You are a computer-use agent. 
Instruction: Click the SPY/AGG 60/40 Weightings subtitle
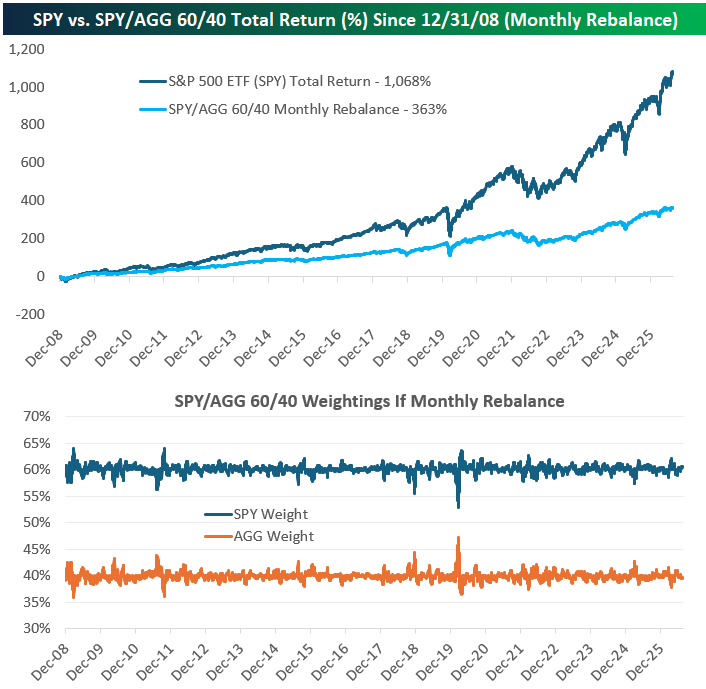coord(369,401)
